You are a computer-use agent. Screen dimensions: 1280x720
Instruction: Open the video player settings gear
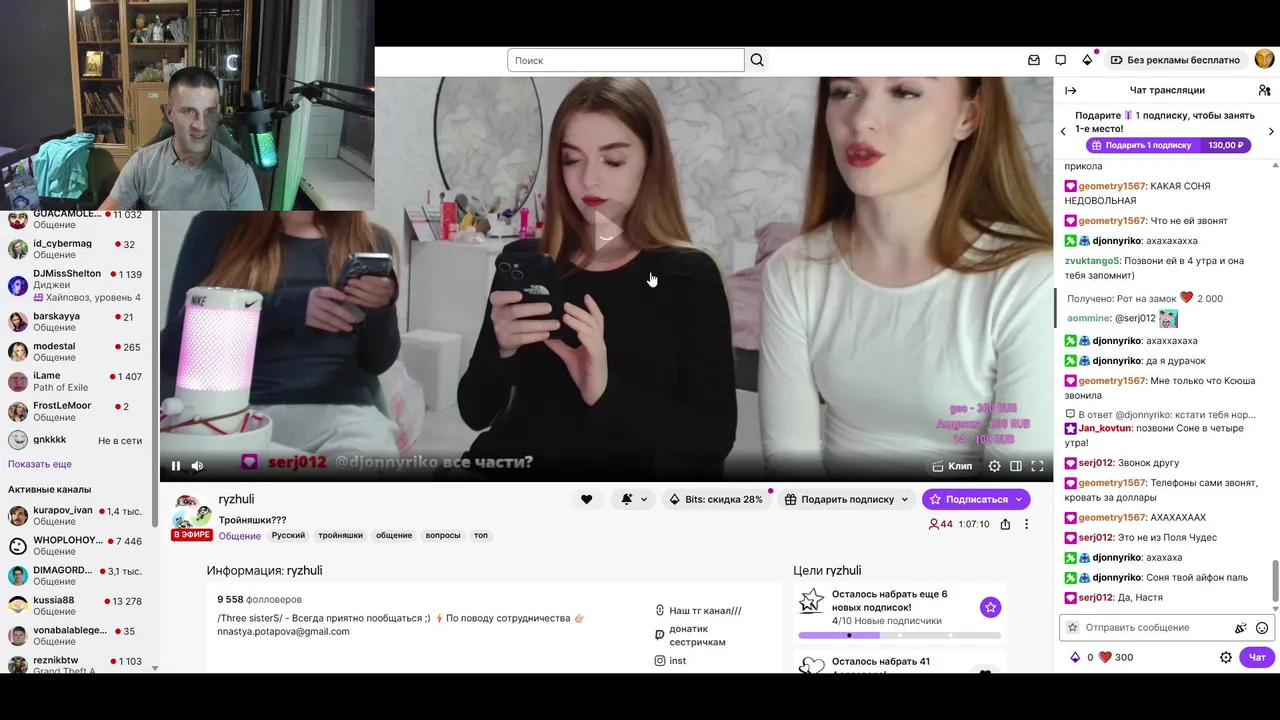(x=994, y=466)
